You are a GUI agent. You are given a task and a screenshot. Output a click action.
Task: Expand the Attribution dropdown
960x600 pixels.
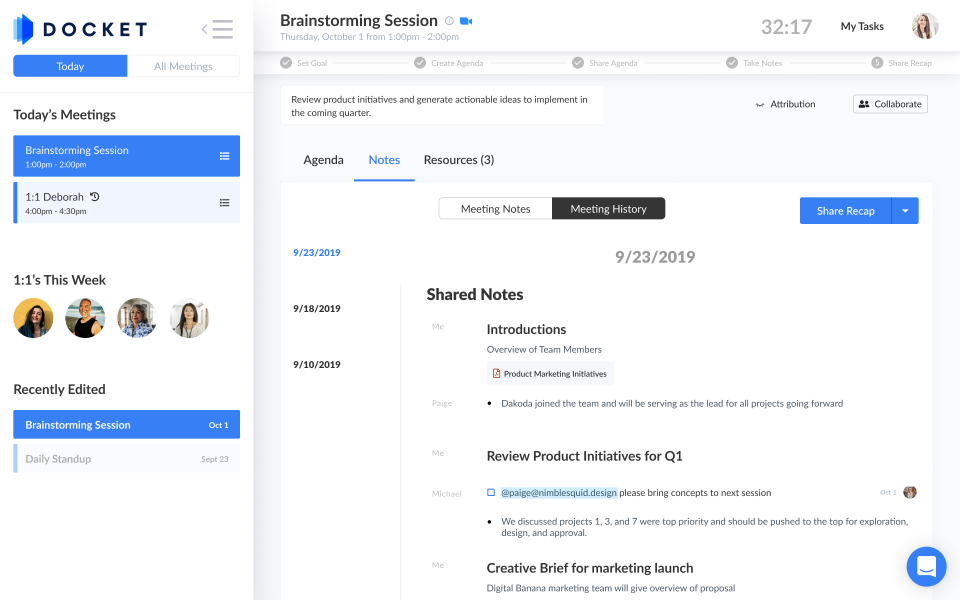coord(785,103)
